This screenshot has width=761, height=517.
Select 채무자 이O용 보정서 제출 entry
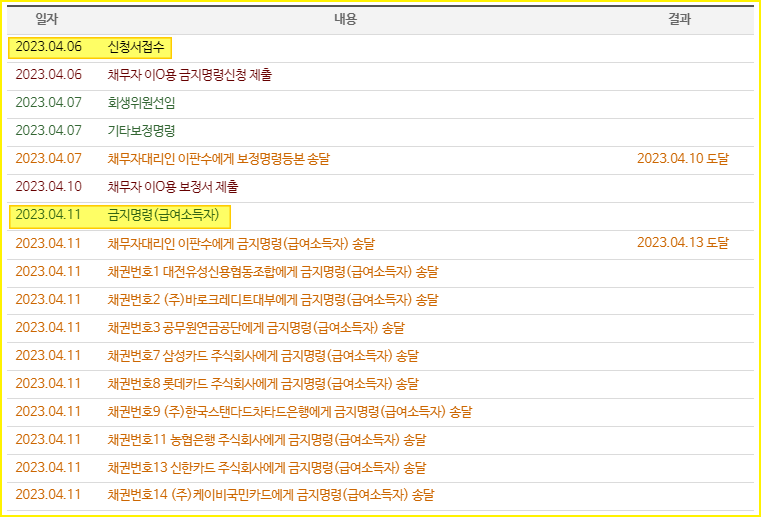tap(173, 187)
